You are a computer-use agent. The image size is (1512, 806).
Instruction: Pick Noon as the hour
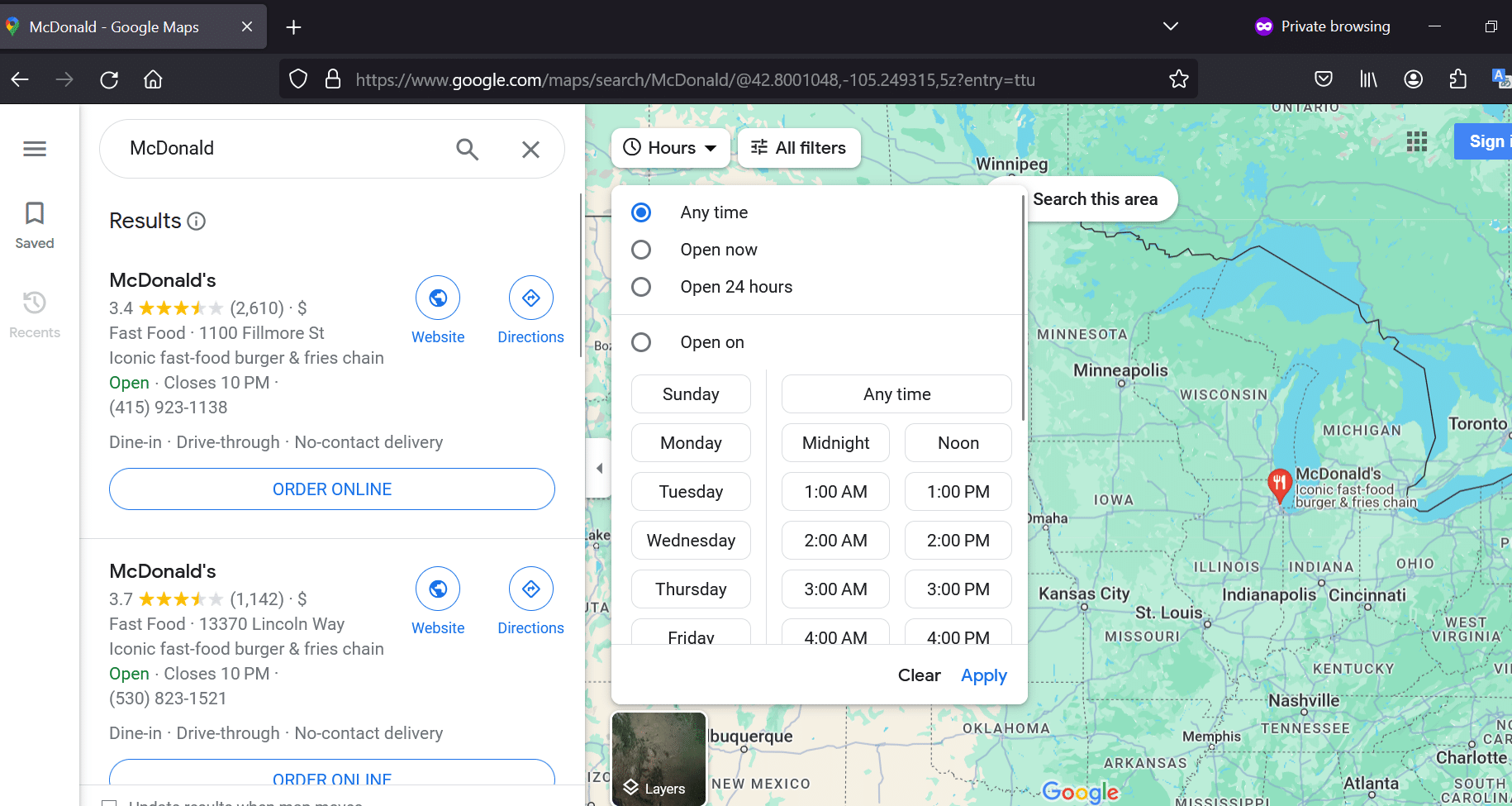tap(958, 443)
